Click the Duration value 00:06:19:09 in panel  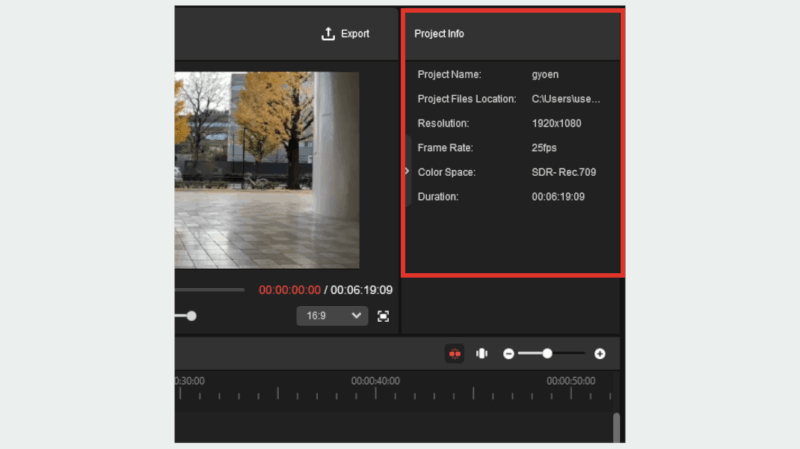tap(558, 197)
